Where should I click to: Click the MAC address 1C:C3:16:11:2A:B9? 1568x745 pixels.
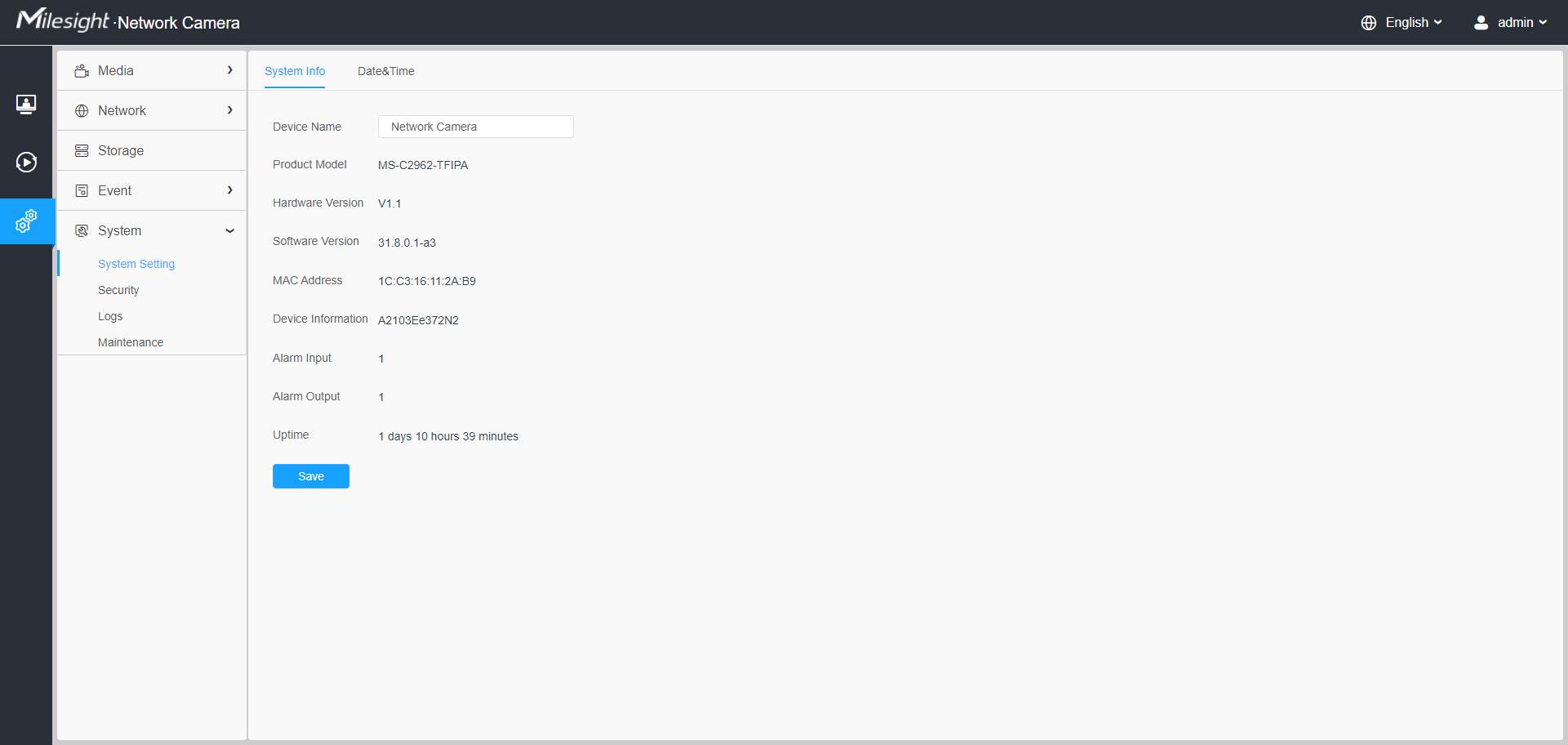coord(427,281)
